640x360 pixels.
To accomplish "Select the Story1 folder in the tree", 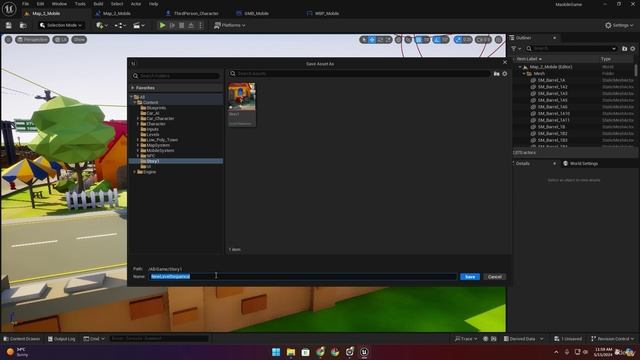I will pos(176,161).
